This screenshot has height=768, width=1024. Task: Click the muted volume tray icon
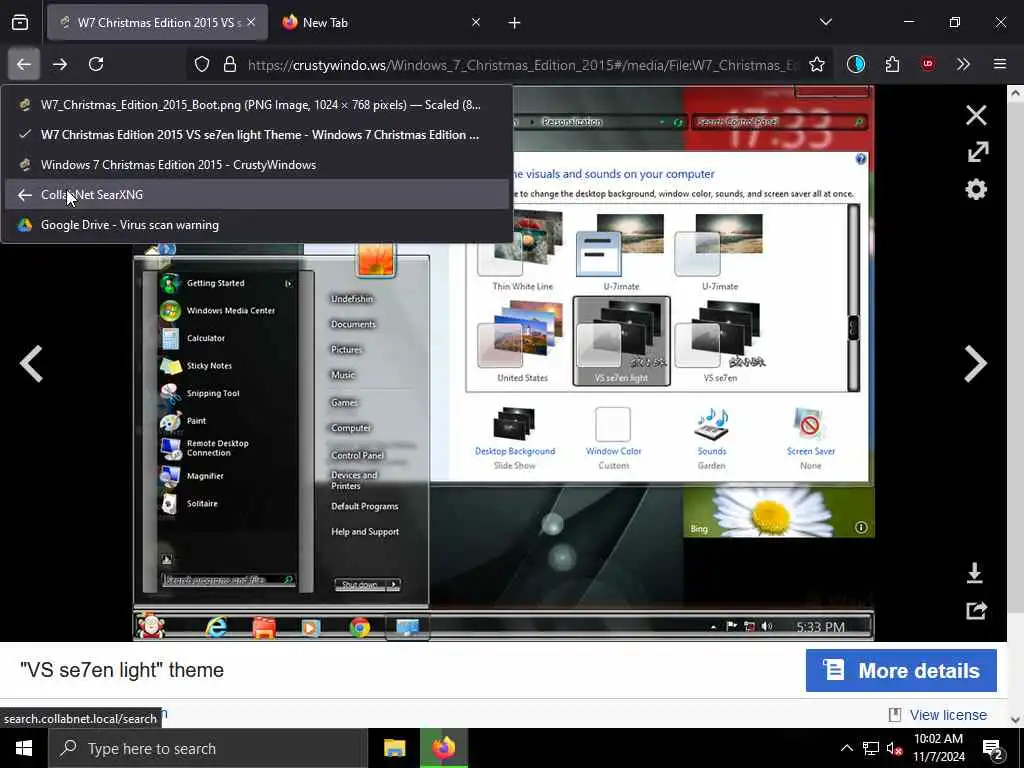894,748
